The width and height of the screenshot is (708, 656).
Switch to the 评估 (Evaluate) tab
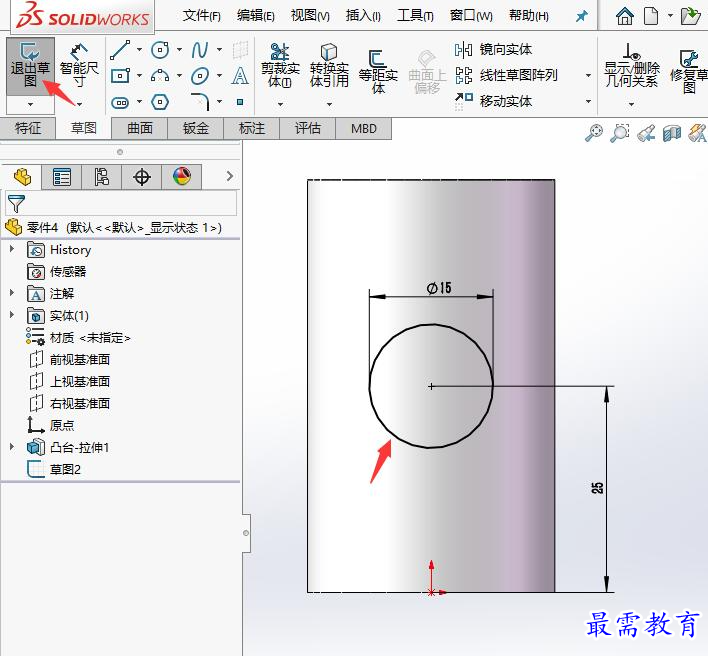click(x=307, y=129)
